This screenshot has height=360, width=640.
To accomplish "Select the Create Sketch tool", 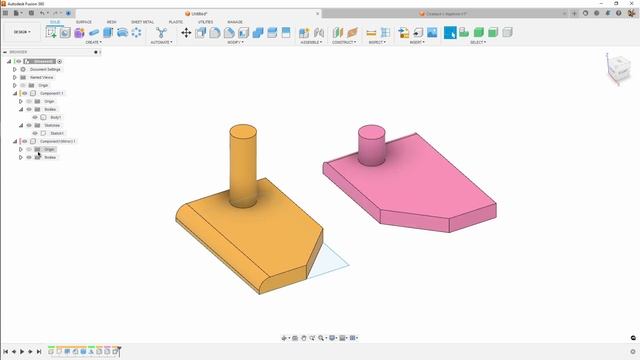I will [51, 33].
